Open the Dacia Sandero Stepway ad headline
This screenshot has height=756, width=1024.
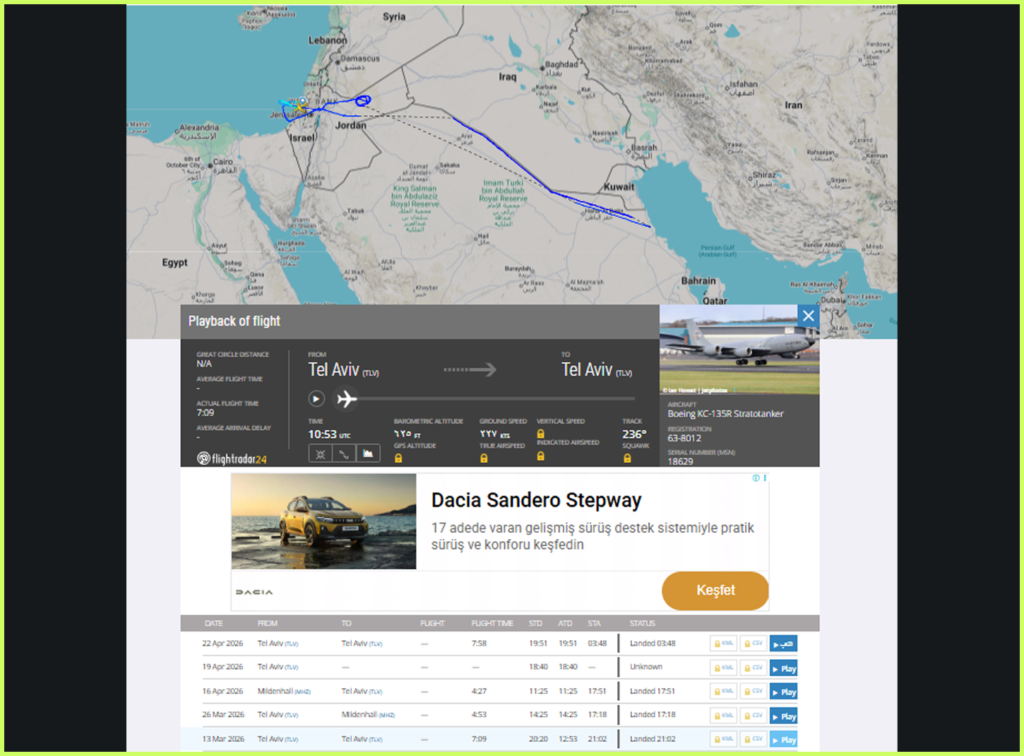pos(536,500)
